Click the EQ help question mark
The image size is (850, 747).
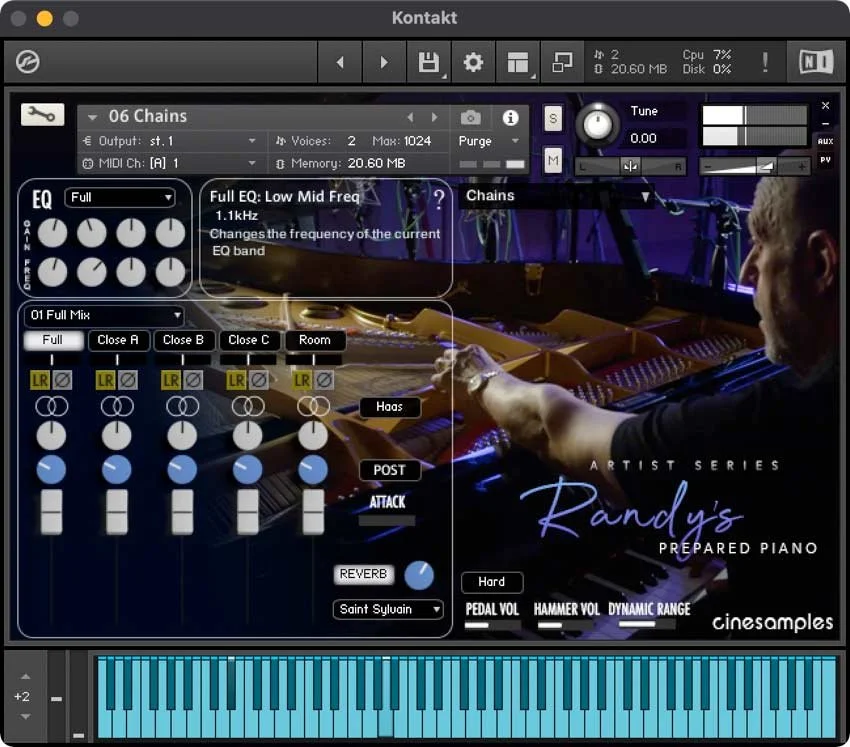click(438, 198)
